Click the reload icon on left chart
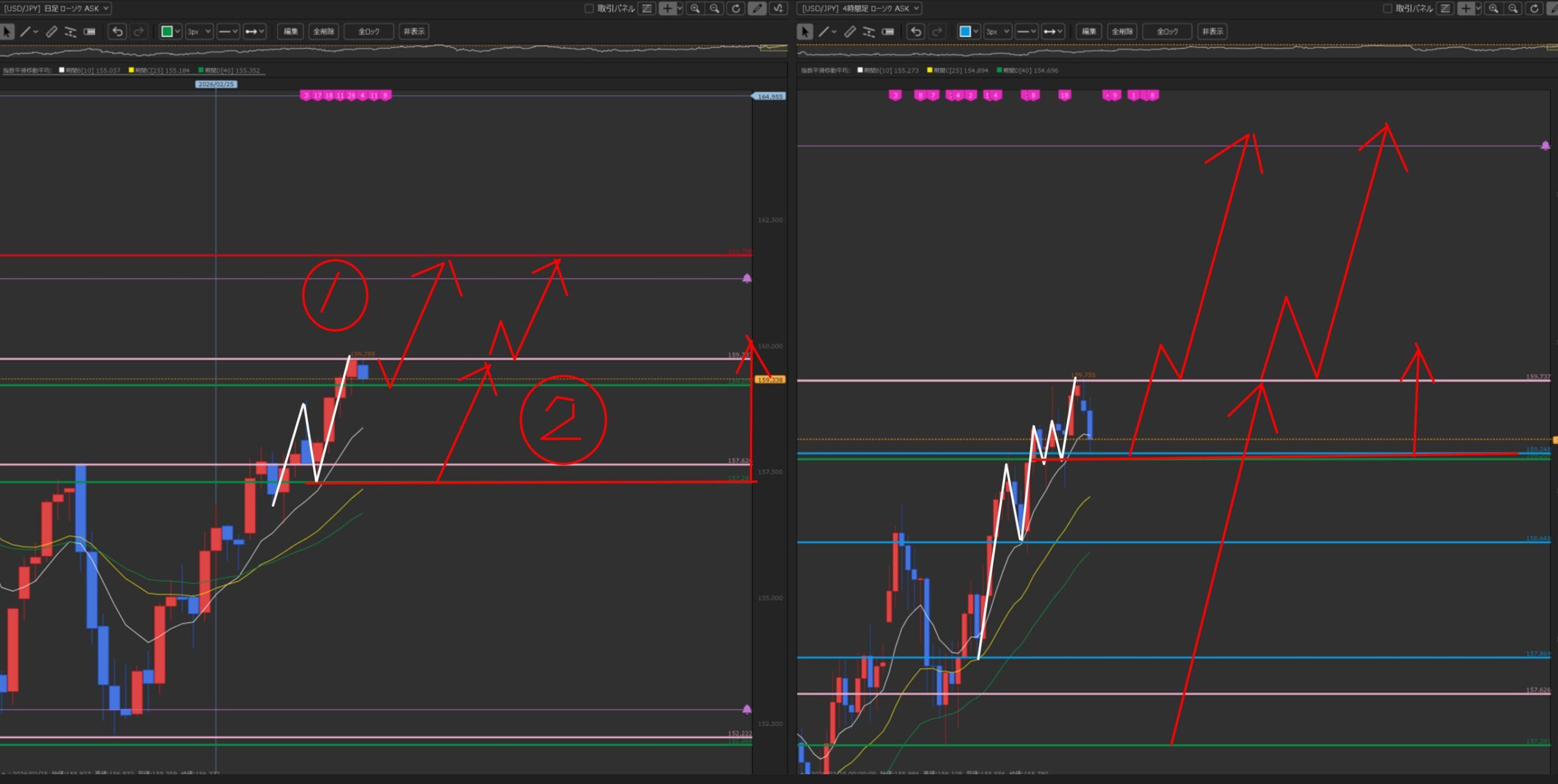 coord(736,9)
